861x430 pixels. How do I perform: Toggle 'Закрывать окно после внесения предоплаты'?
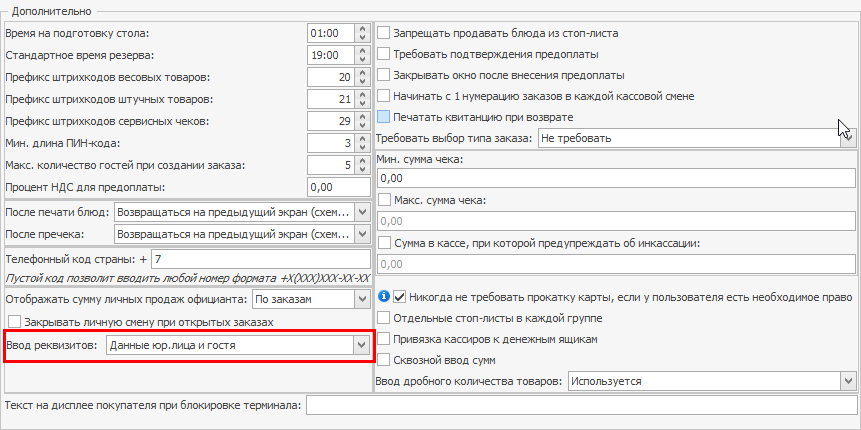click(384, 75)
